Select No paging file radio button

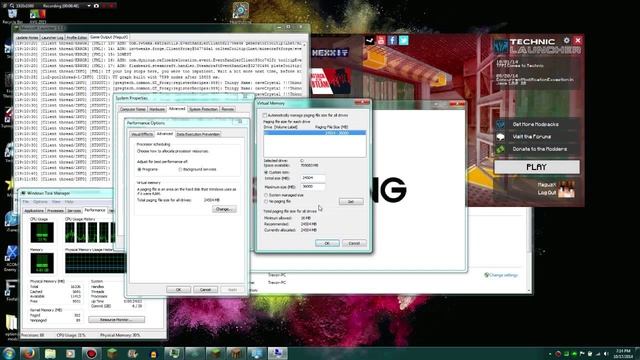click(266, 202)
